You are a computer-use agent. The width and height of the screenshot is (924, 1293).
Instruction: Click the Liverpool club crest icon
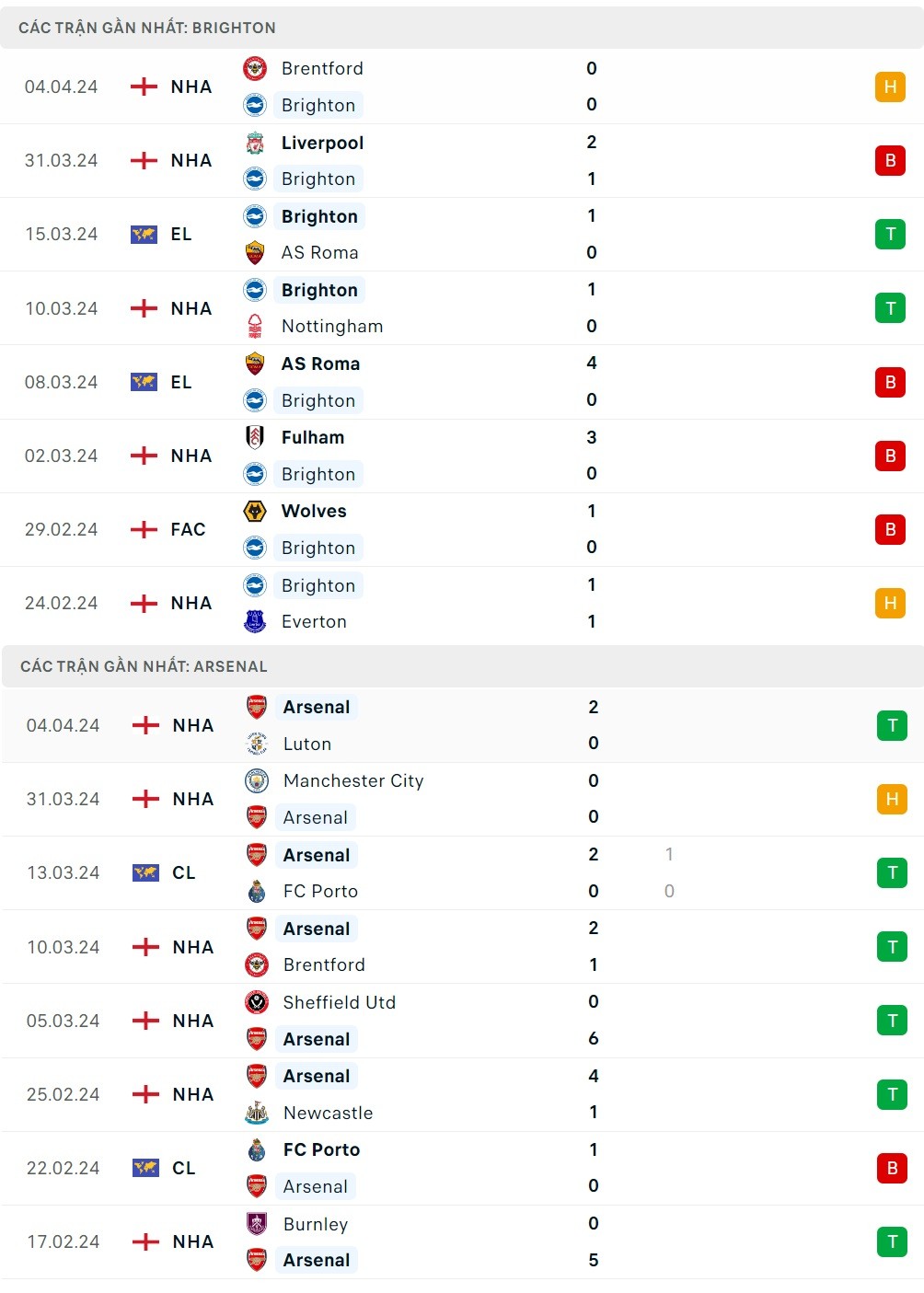pyautogui.click(x=255, y=143)
